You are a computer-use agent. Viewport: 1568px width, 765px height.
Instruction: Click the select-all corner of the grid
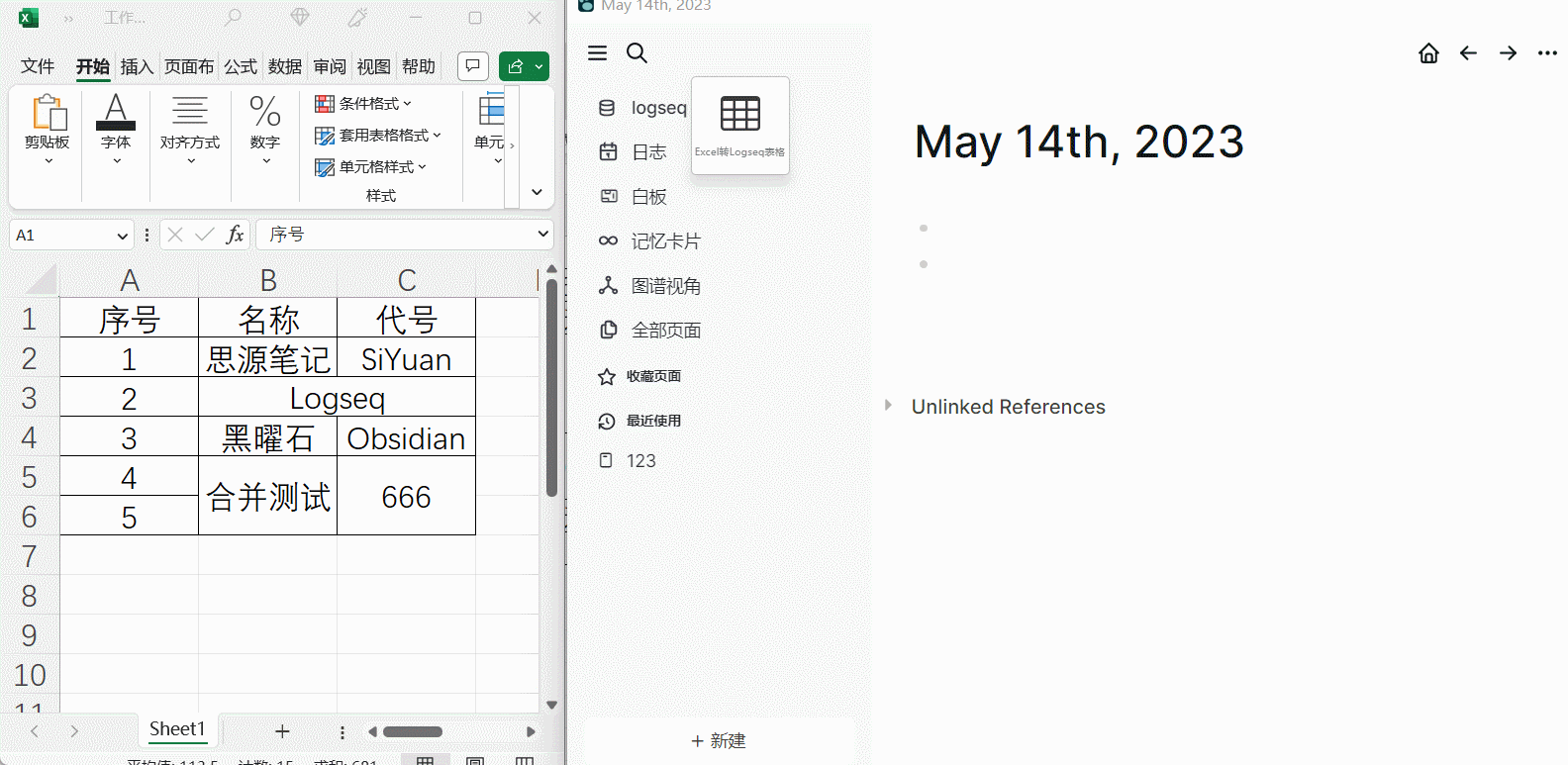coord(41,280)
